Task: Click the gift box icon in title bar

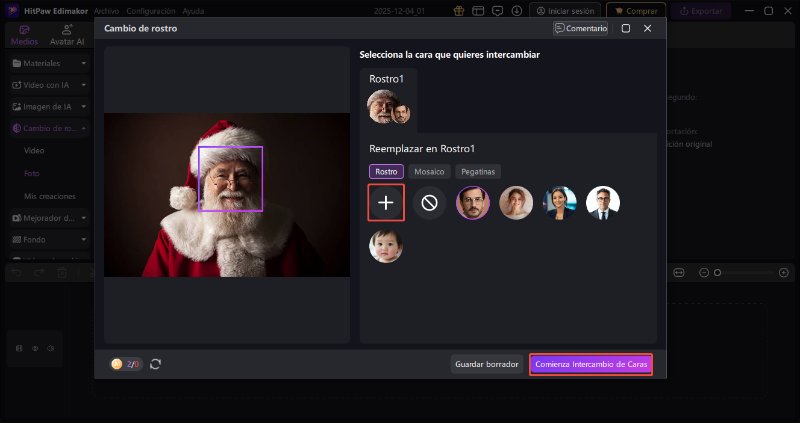Action: coord(459,11)
